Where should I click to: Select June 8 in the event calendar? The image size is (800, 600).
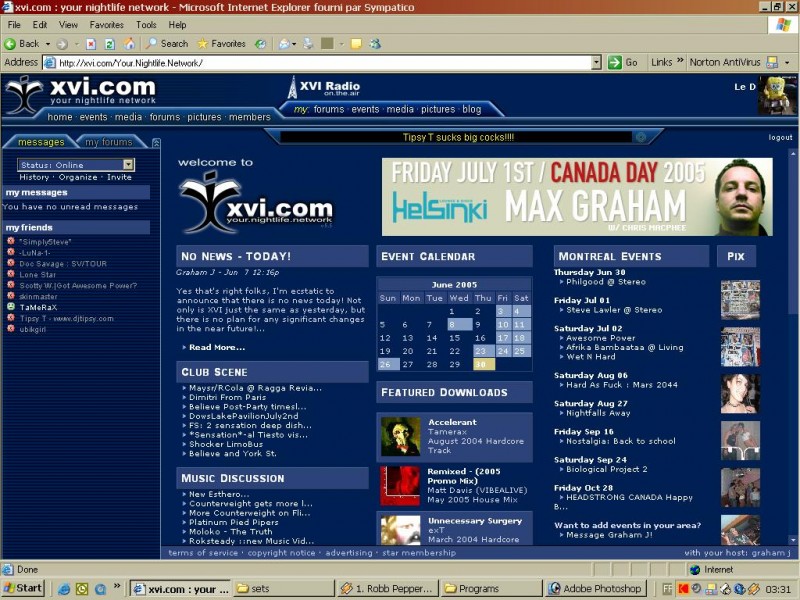coord(458,324)
